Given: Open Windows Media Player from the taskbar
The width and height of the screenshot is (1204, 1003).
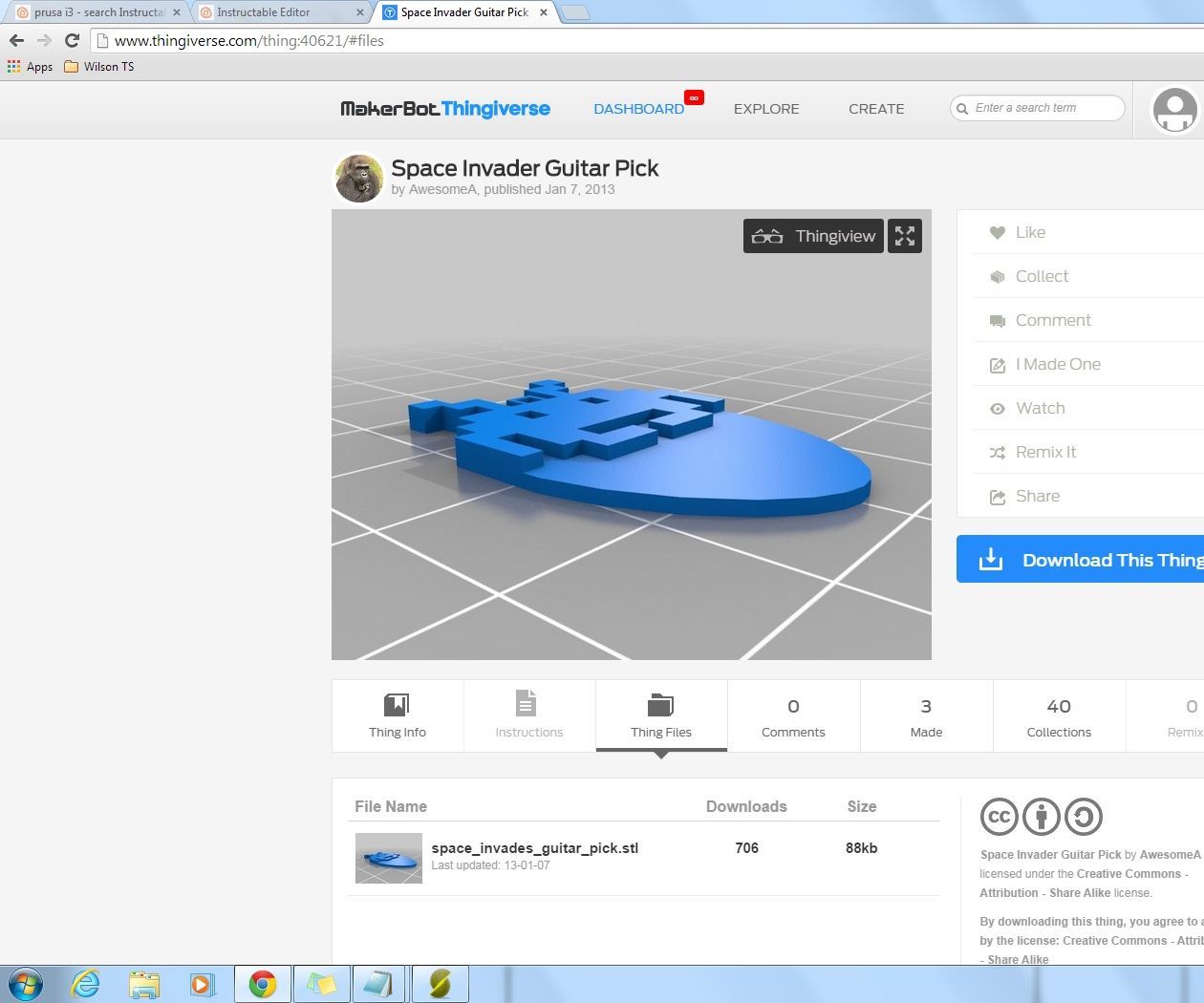Looking at the screenshot, I should 203,983.
